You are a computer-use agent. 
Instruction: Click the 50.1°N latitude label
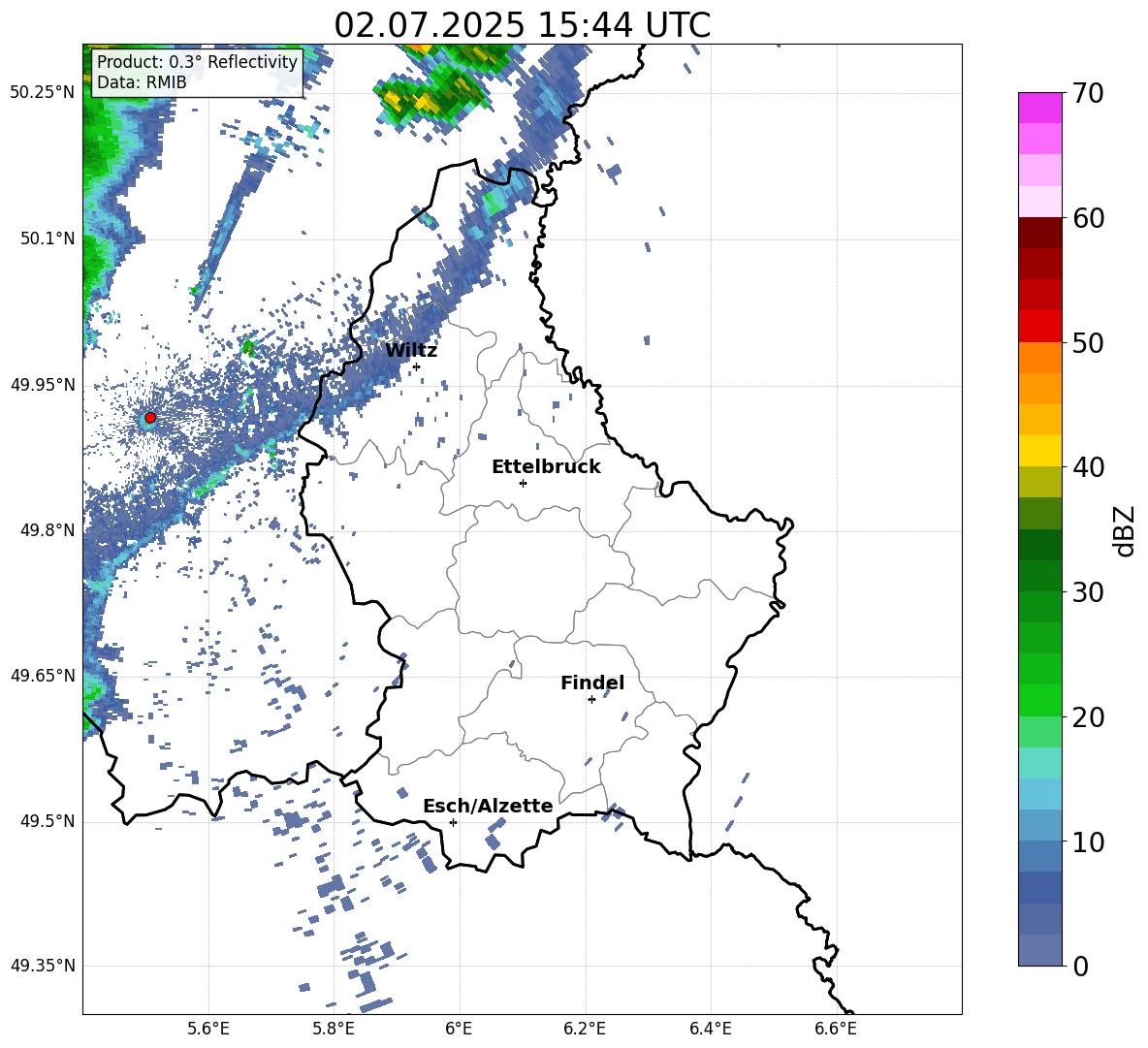pos(48,239)
